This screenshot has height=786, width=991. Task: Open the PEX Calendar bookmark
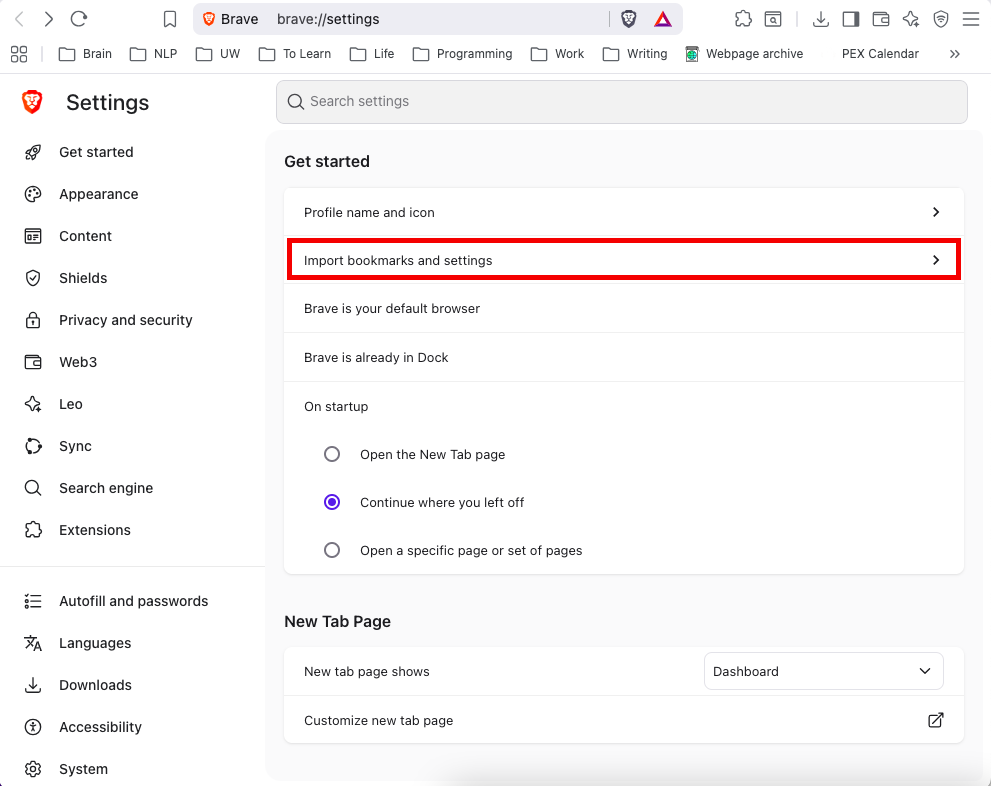point(880,54)
